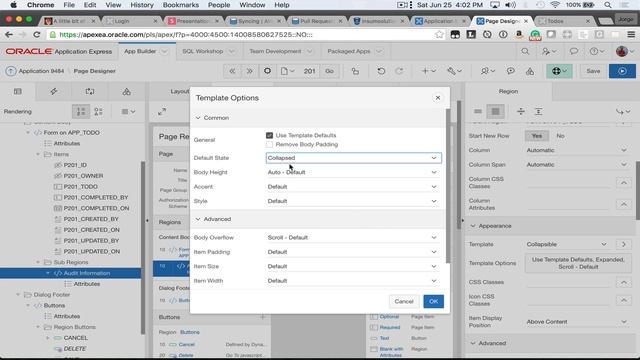Image resolution: width=640 pixels, height=360 pixels.
Task: Click the Undo icon
Action: click(x=381, y=71)
